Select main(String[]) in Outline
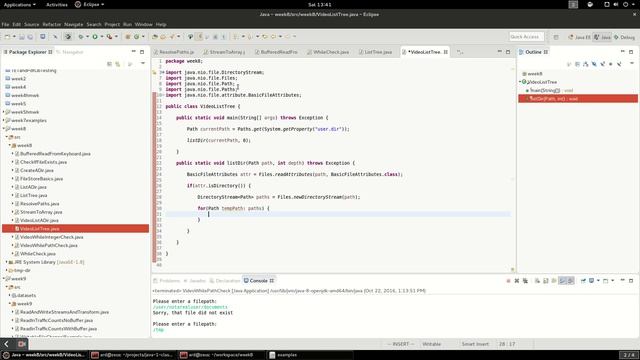 pyautogui.click(x=550, y=90)
